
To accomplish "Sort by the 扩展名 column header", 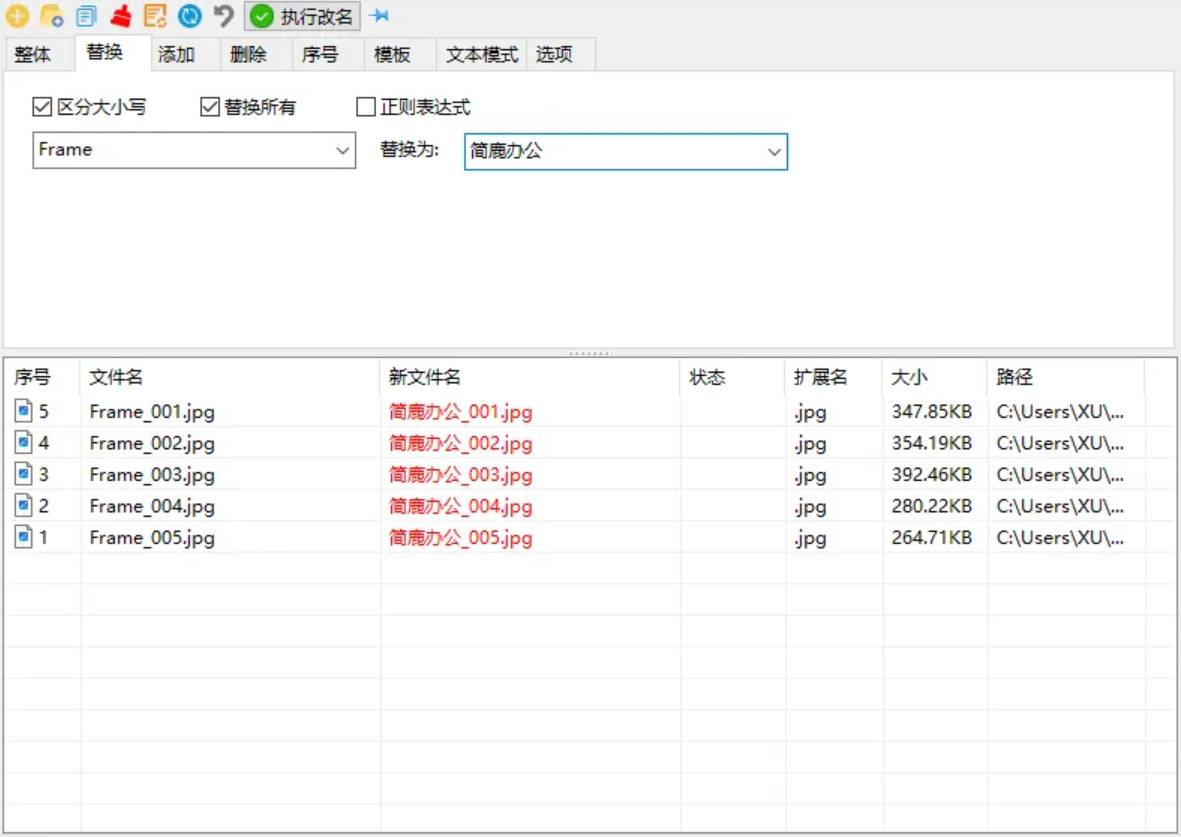I will point(834,377).
